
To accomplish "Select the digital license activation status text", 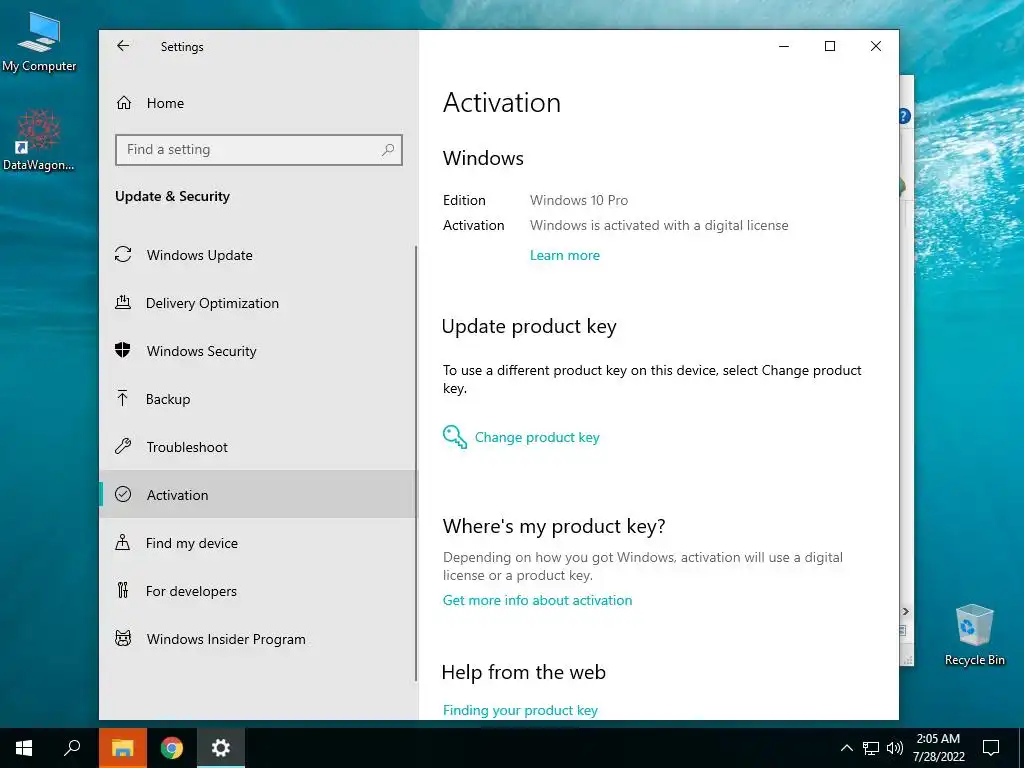I will [x=659, y=225].
